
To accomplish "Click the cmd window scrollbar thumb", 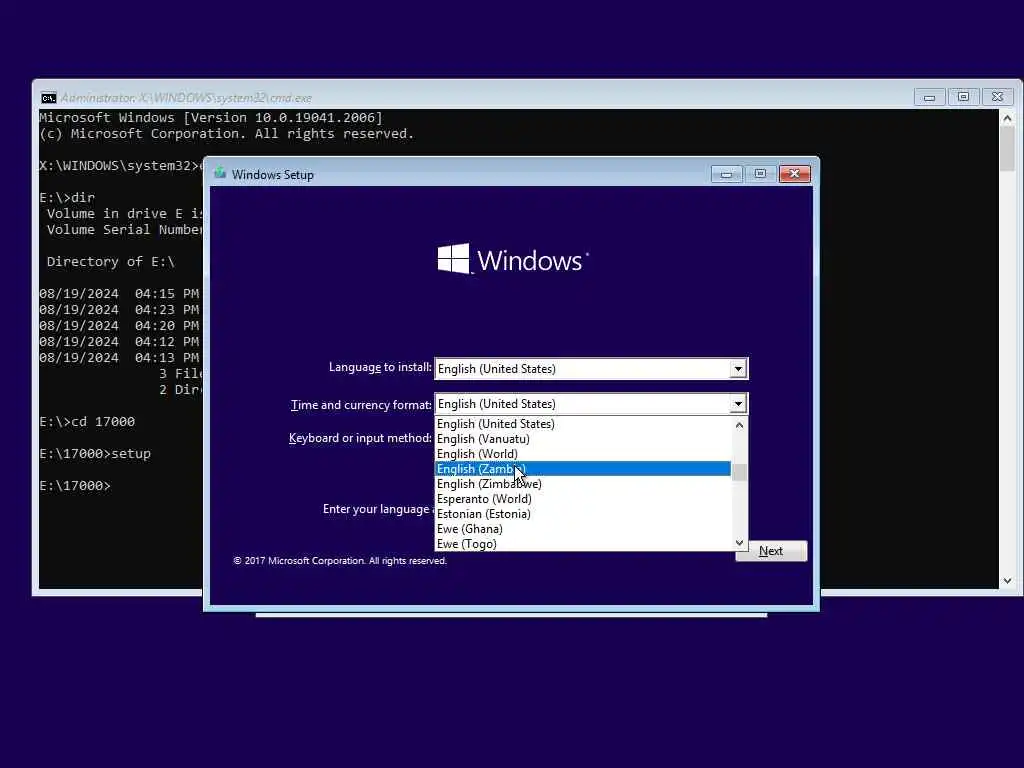I will click(1007, 149).
